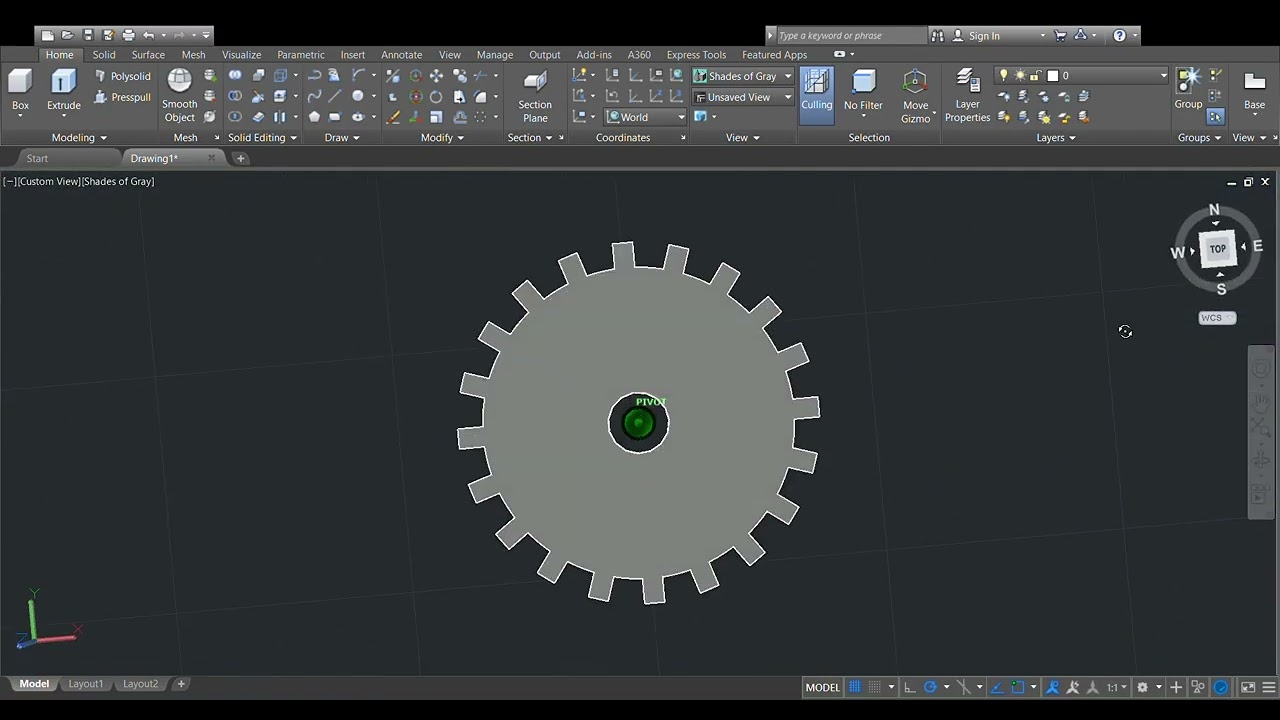Viewport: 1280px width, 720px height.
Task: Click the Extrude tool
Action: 64,90
